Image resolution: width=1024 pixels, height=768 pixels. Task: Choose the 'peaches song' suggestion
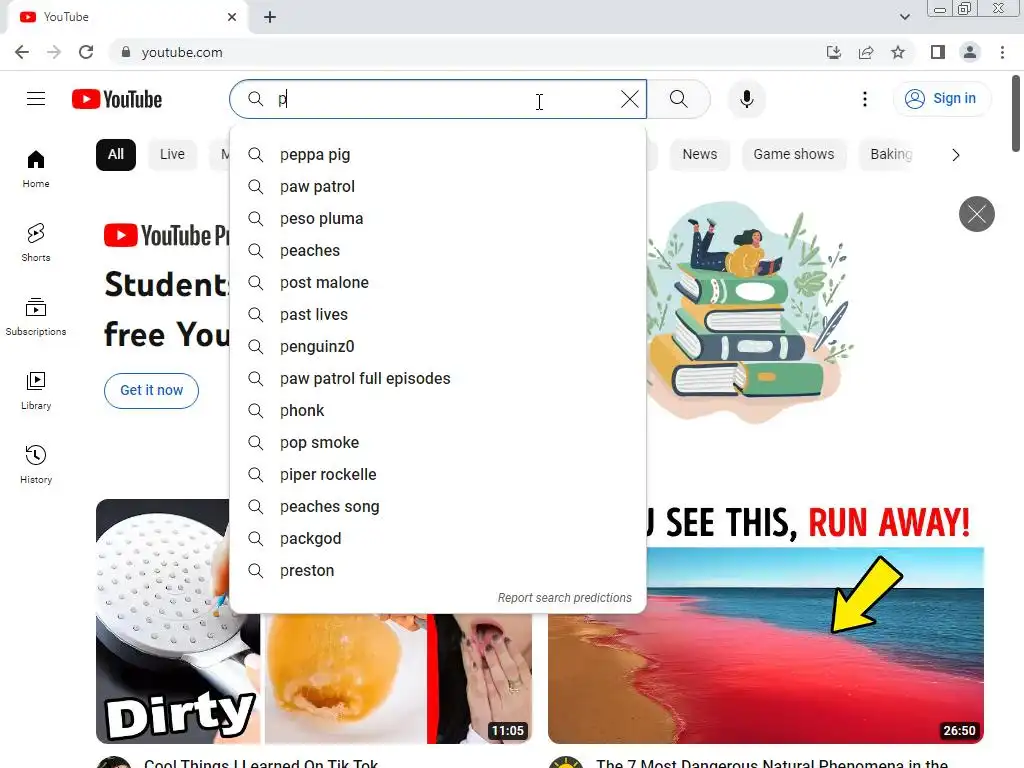pos(438,507)
